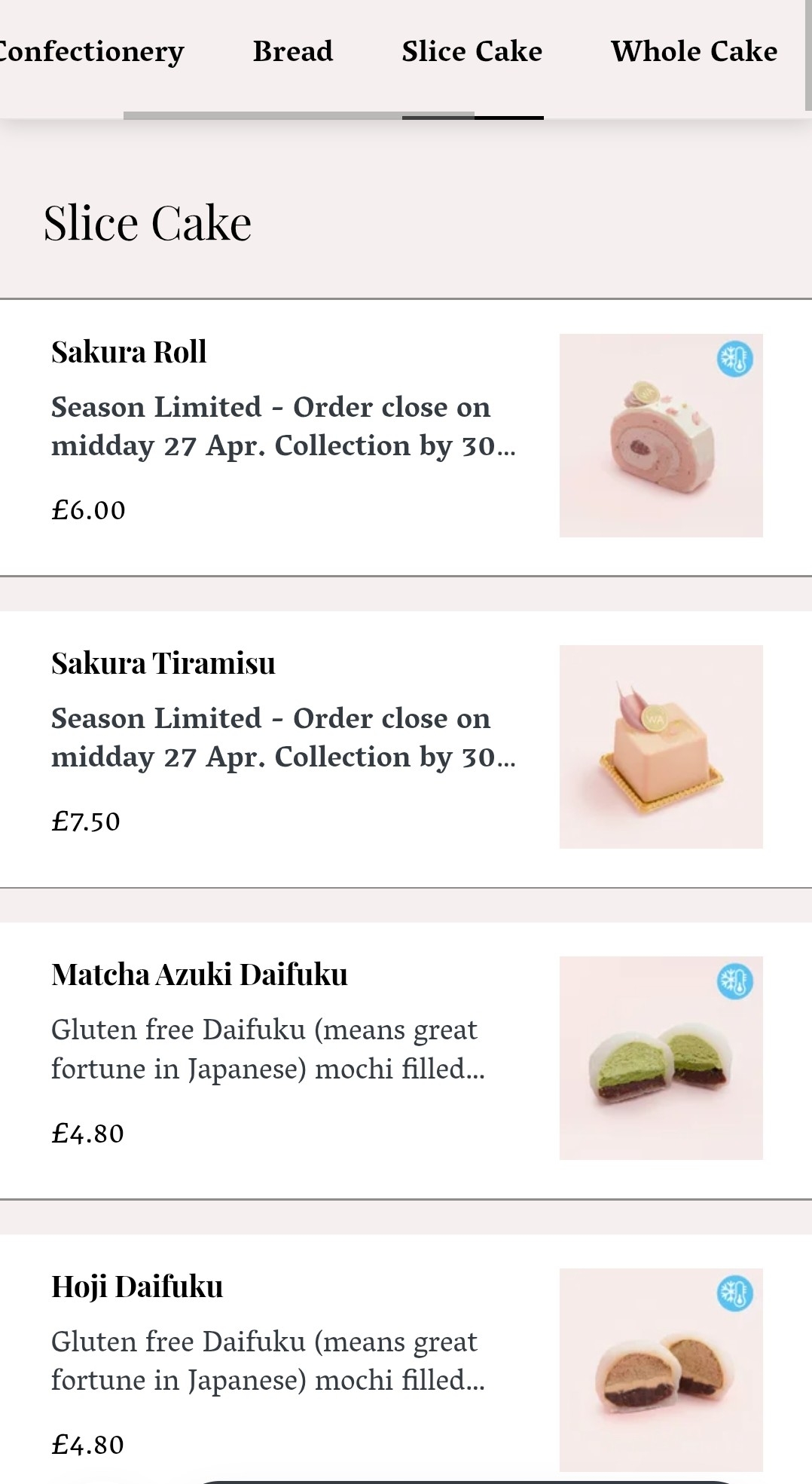Tap the frozen icon on Sakura Roll
The width and height of the screenshot is (812, 1484).
pos(734,360)
